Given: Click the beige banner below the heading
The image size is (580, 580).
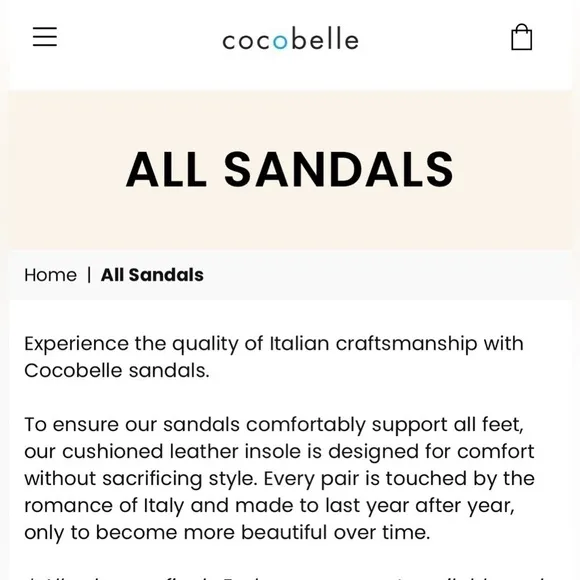Looking at the screenshot, I should tap(290, 222).
